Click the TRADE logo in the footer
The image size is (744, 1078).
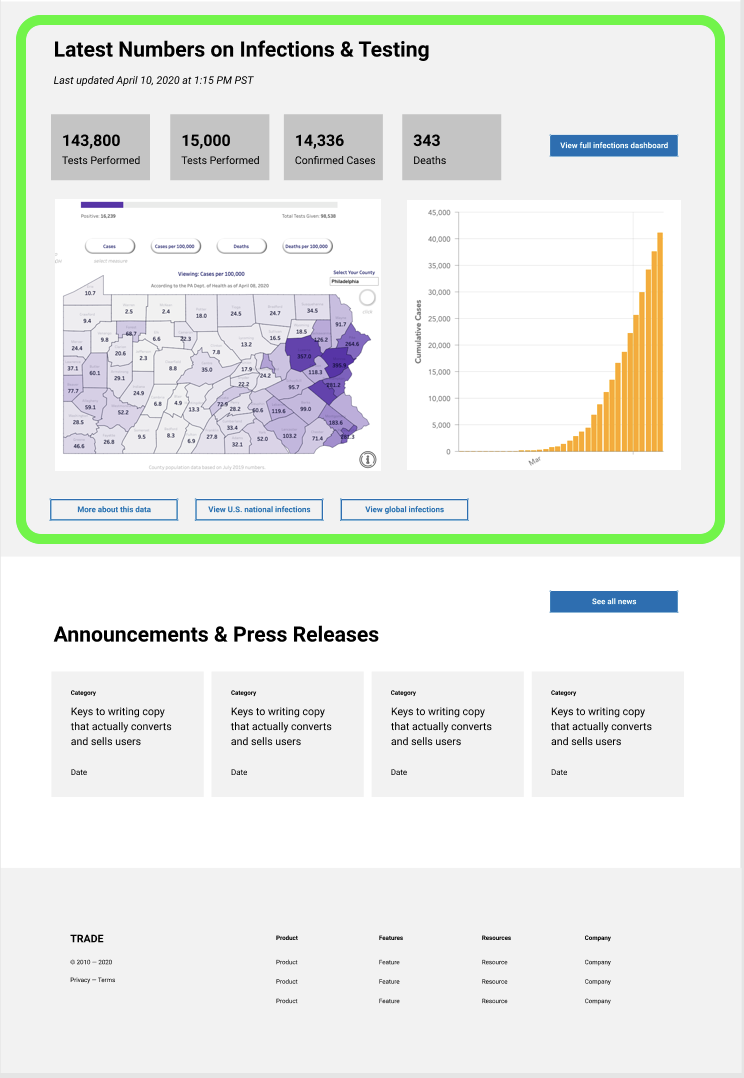87,939
